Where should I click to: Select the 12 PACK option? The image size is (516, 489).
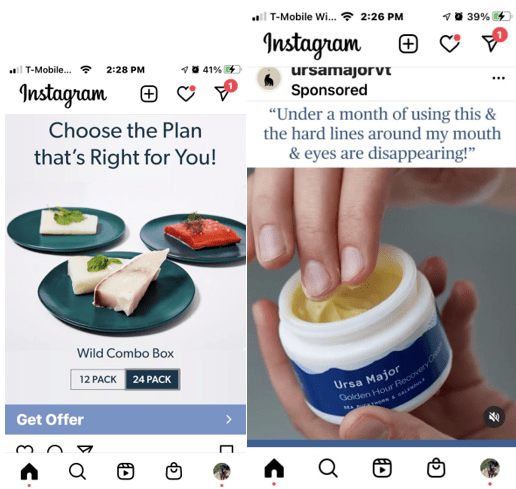pyautogui.click(x=98, y=379)
